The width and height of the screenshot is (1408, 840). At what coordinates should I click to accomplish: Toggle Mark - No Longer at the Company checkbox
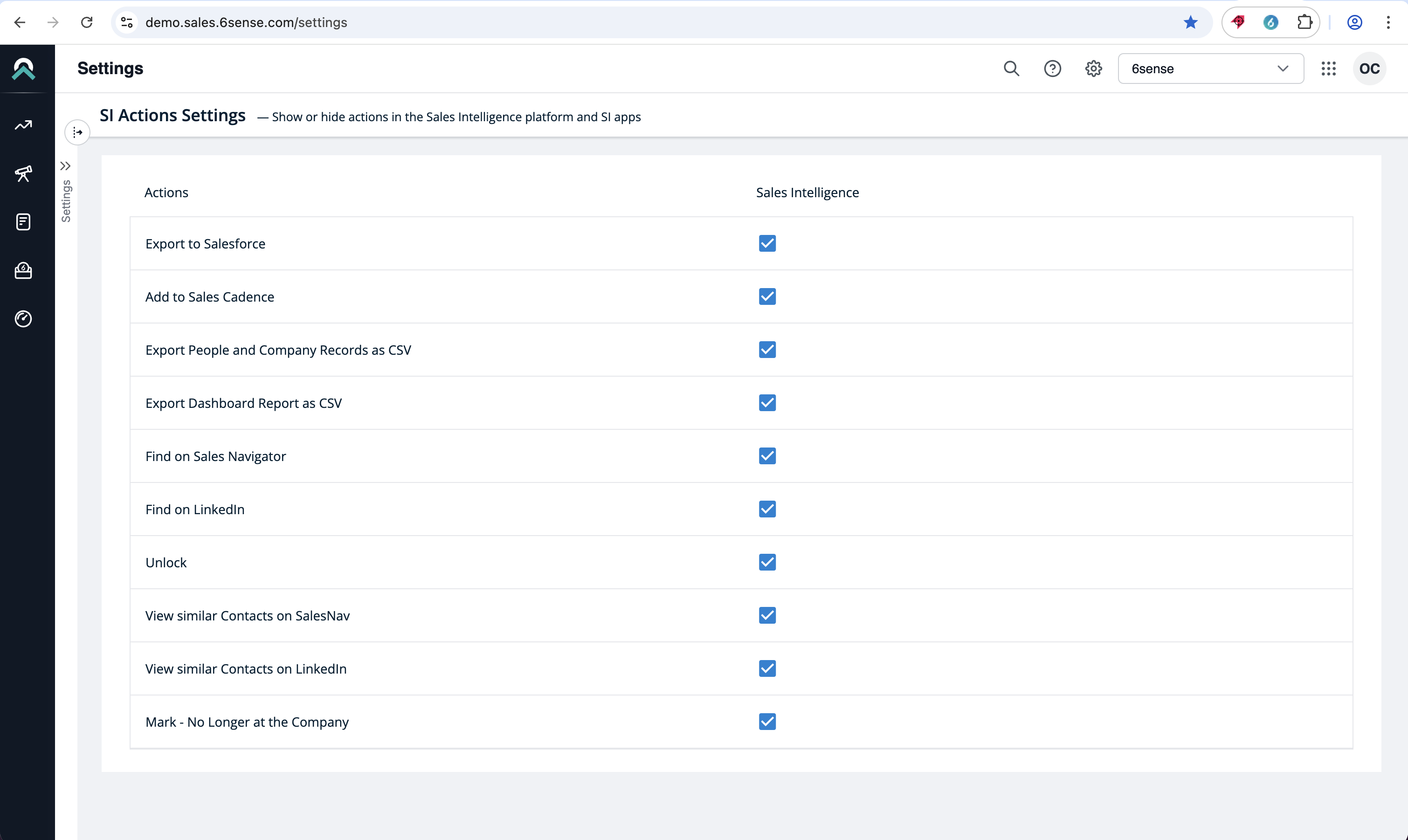point(767,722)
